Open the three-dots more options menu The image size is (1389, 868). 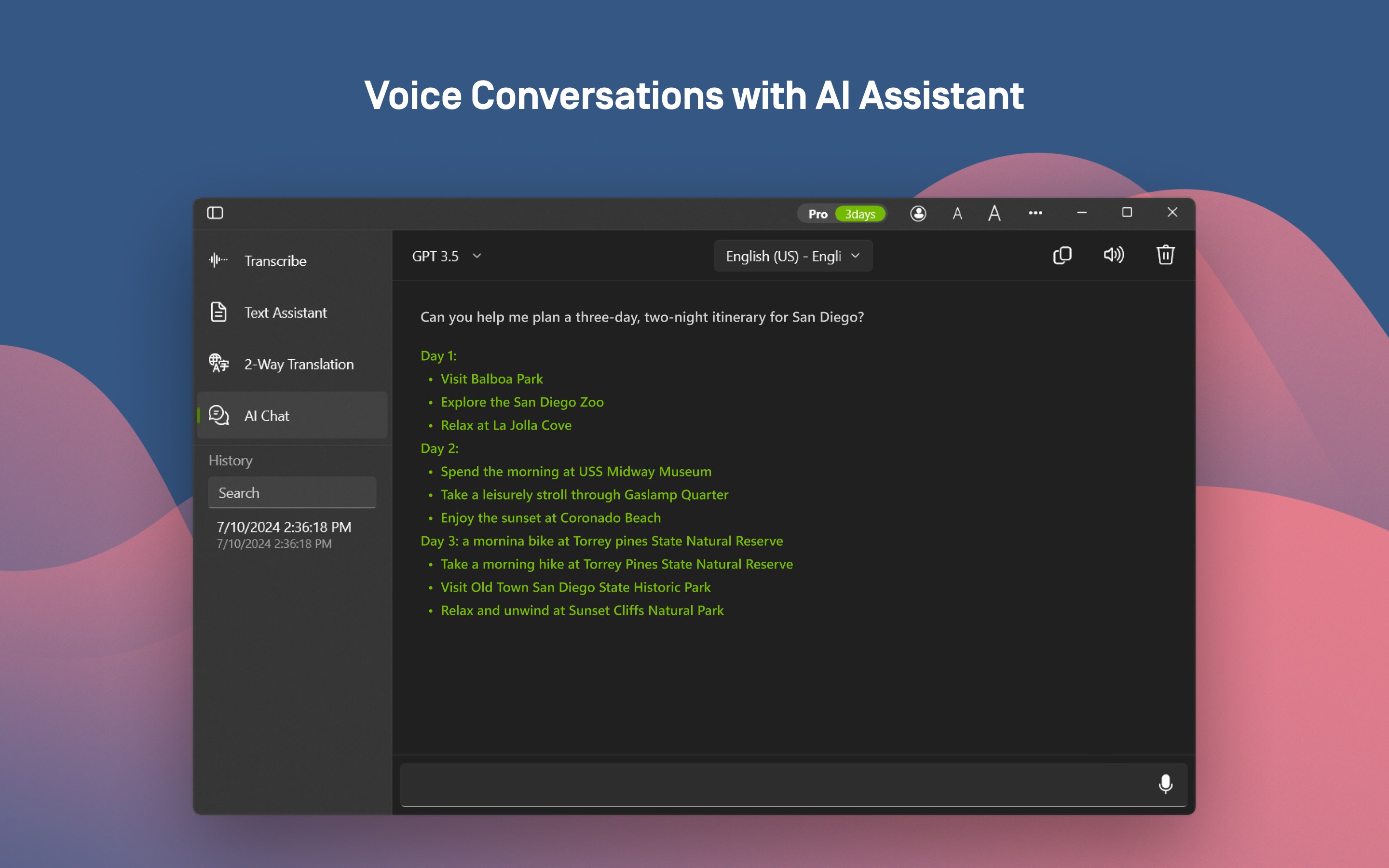1035,213
